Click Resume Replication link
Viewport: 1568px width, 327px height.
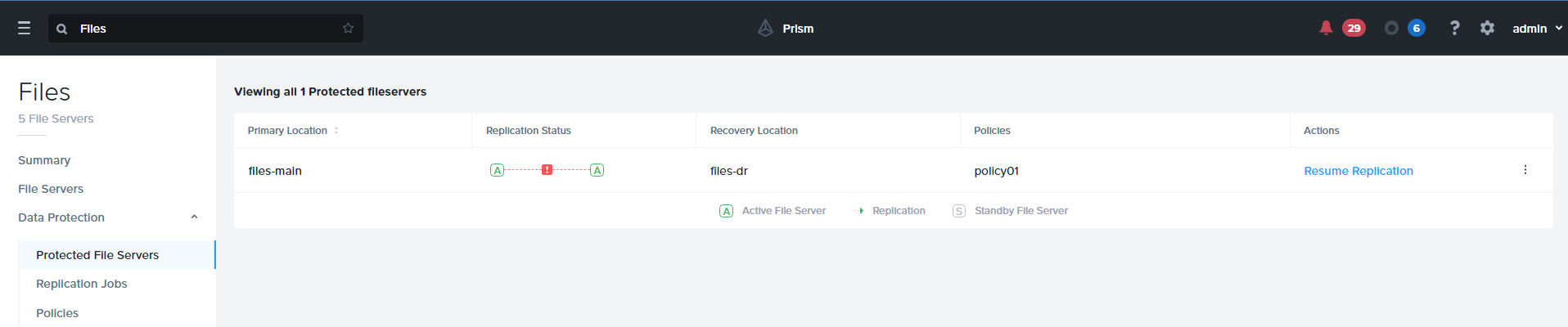pyautogui.click(x=1358, y=171)
